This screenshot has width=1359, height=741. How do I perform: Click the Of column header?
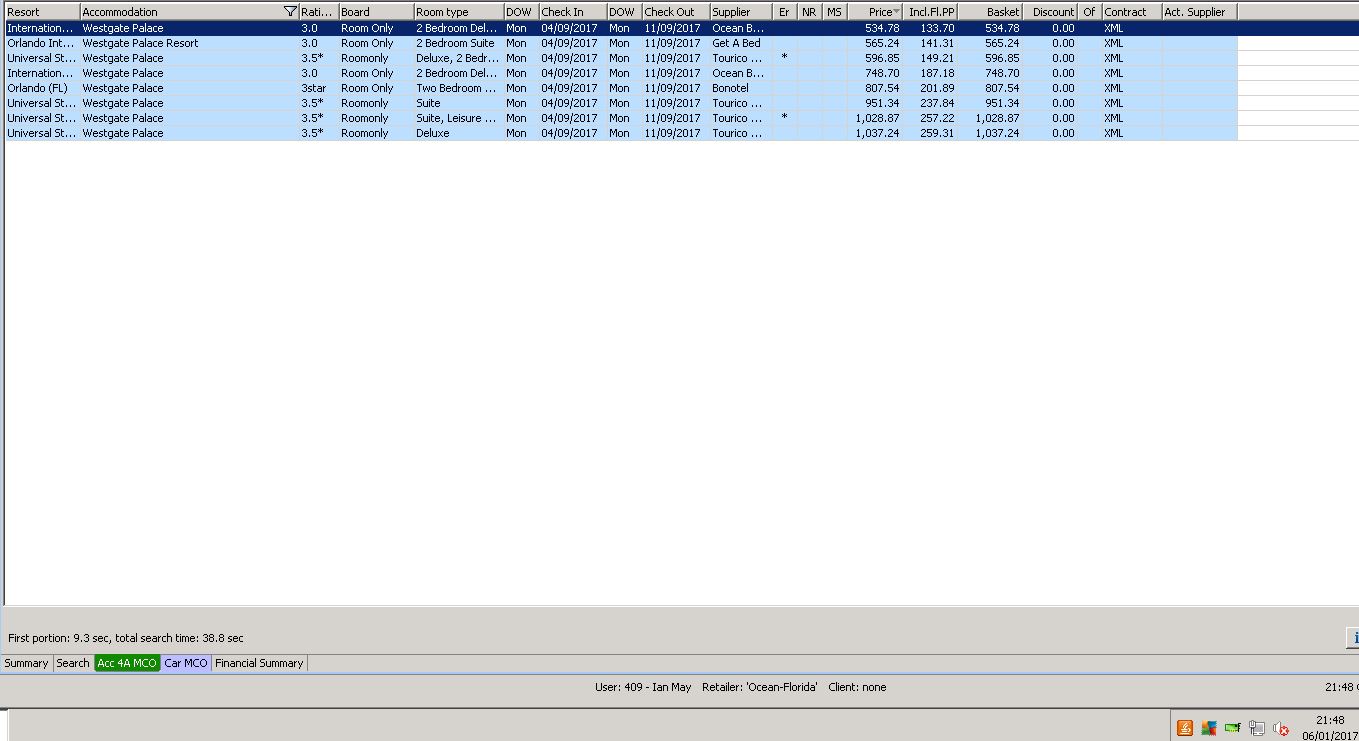click(1090, 12)
